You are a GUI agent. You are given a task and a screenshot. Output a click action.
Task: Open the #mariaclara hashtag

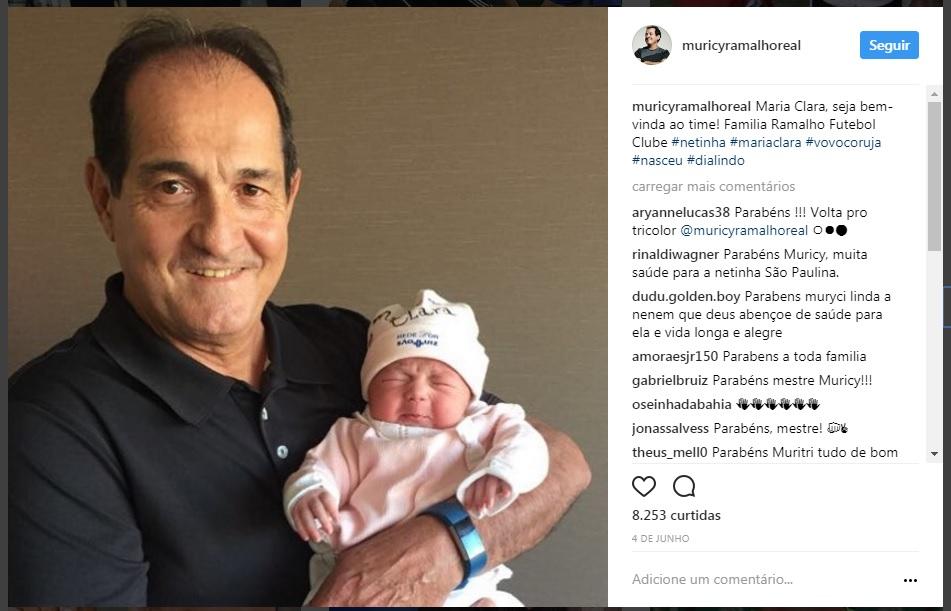click(765, 142)
